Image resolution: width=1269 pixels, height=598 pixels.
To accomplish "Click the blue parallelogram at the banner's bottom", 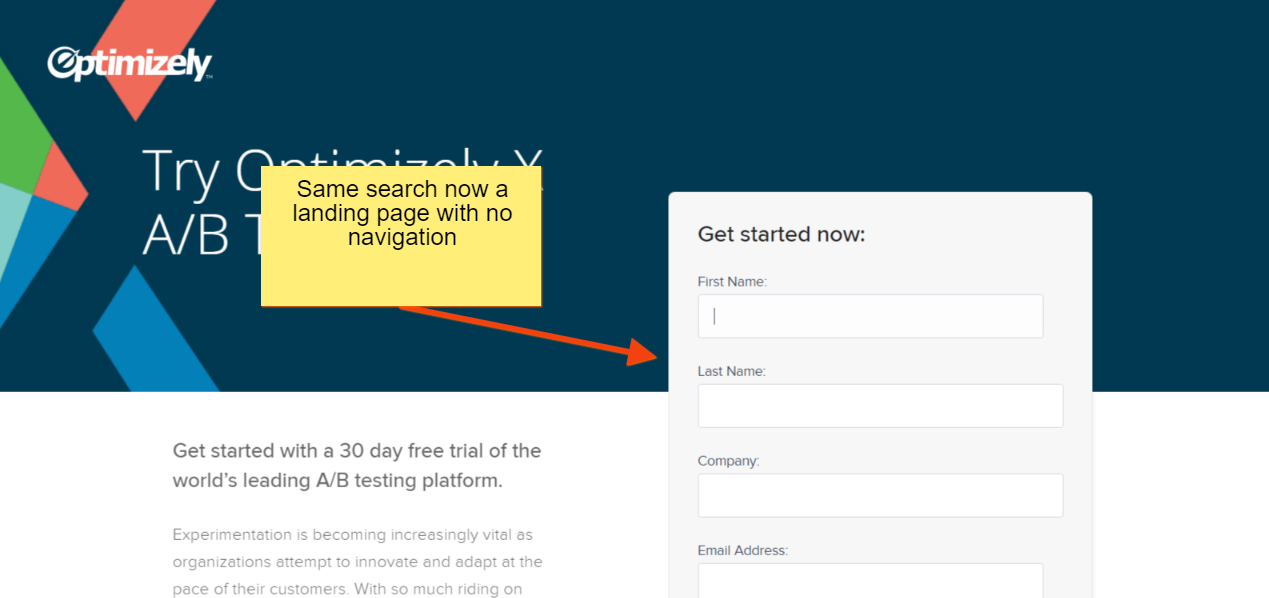I will (155, 330).
